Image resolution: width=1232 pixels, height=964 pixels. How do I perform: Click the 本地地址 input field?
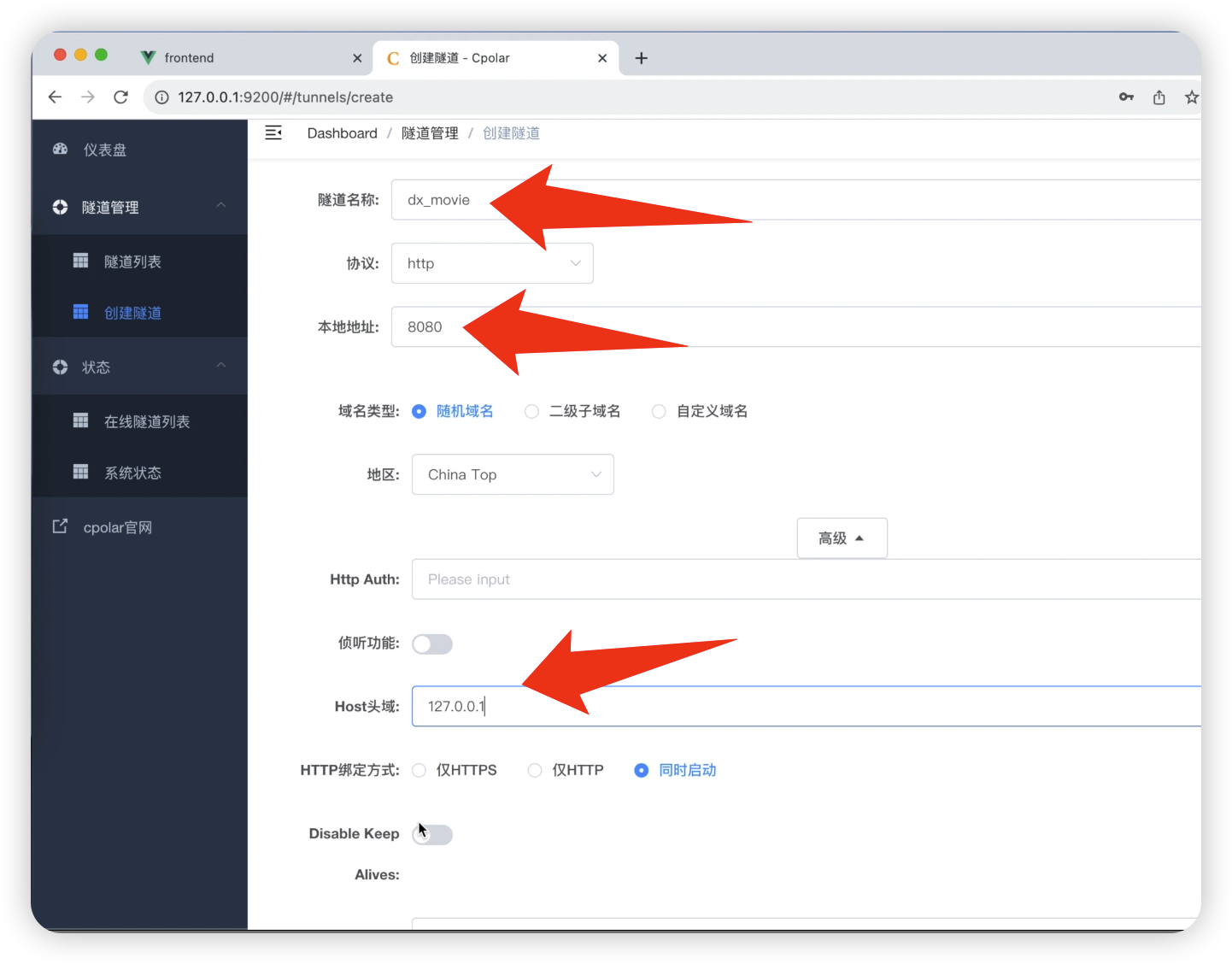796,326
